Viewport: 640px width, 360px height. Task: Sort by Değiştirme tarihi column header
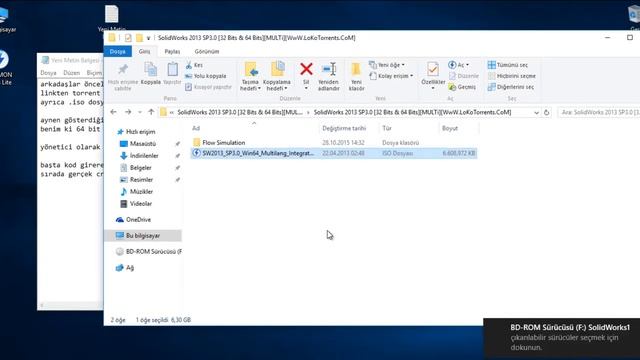point(349,128)
